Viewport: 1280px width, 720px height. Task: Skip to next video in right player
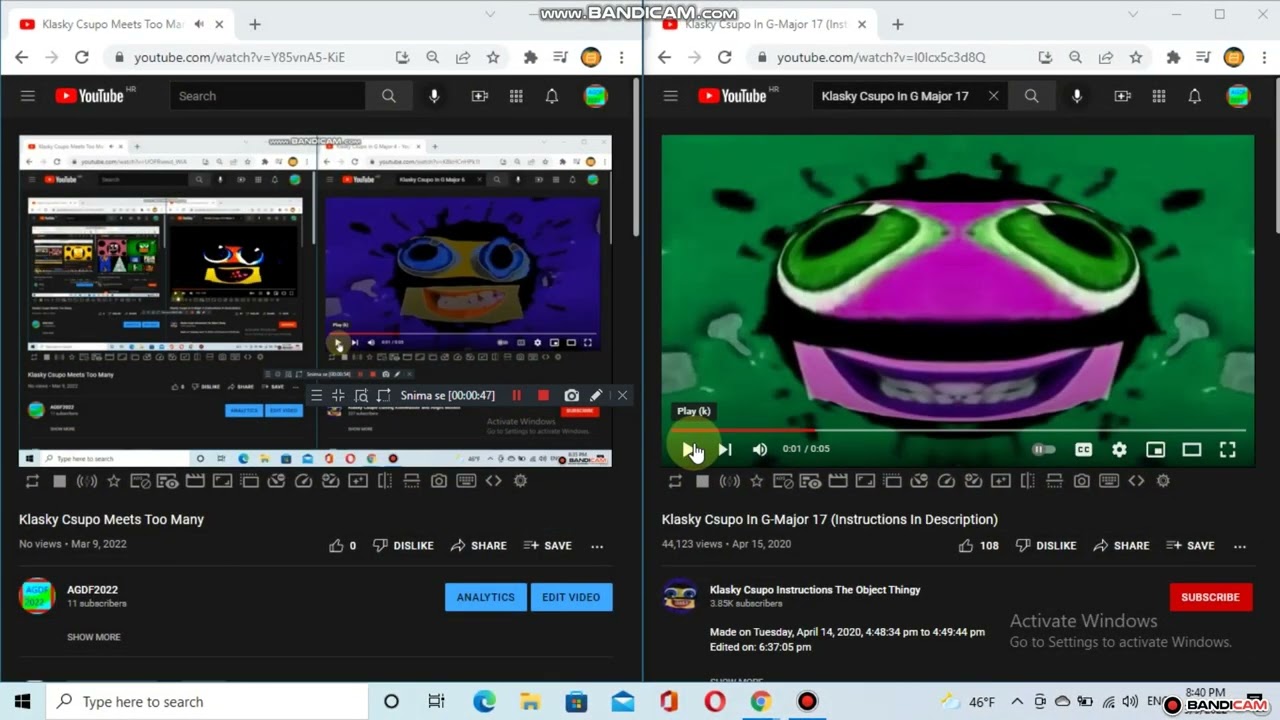coord(725,450)
